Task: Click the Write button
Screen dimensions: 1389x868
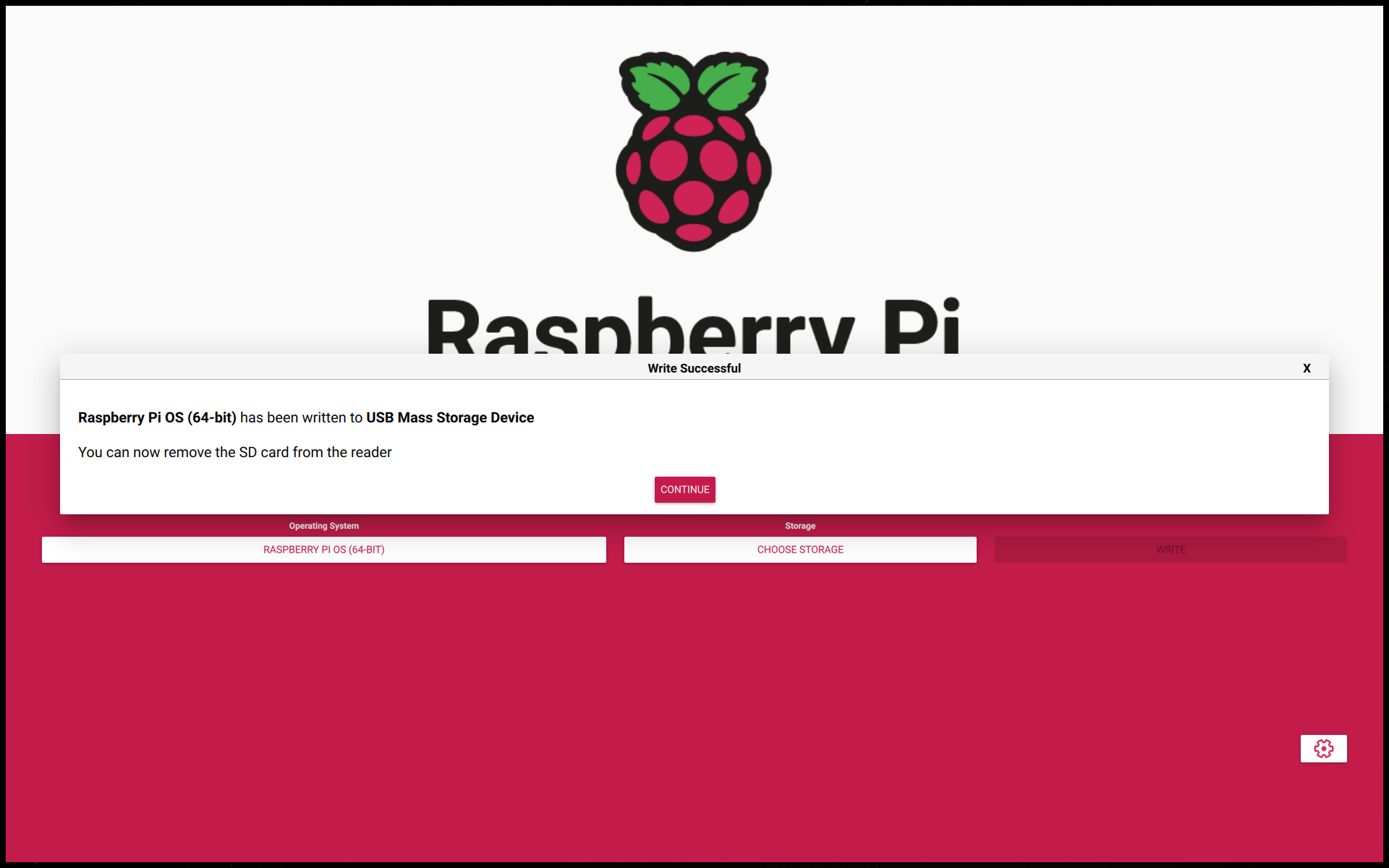Action: pyautogui.click(x=1170, y=549)
